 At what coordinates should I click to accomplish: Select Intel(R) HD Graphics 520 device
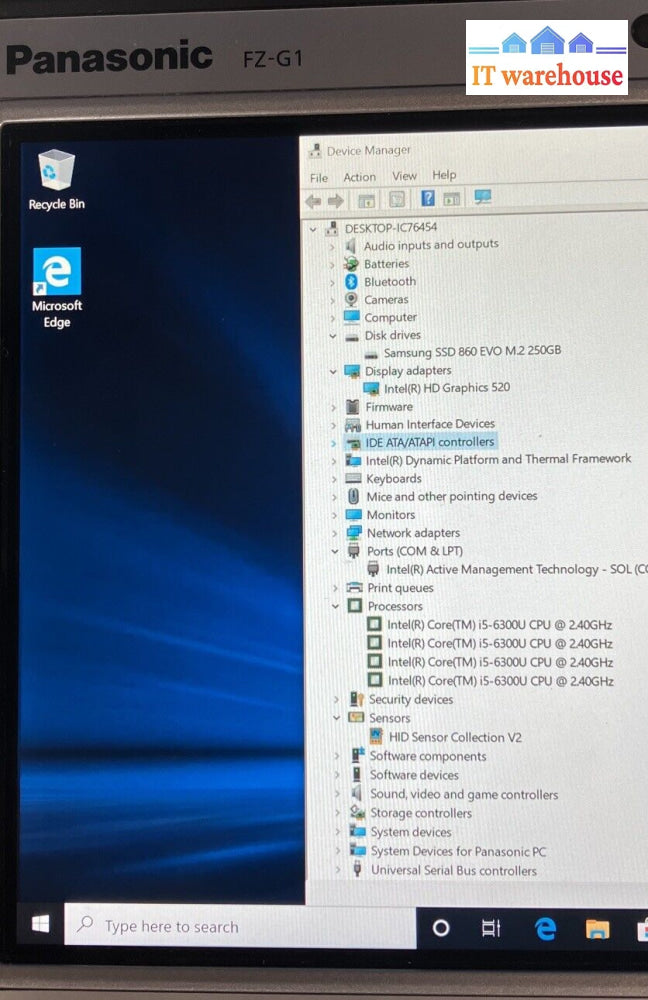click(447, 388)
